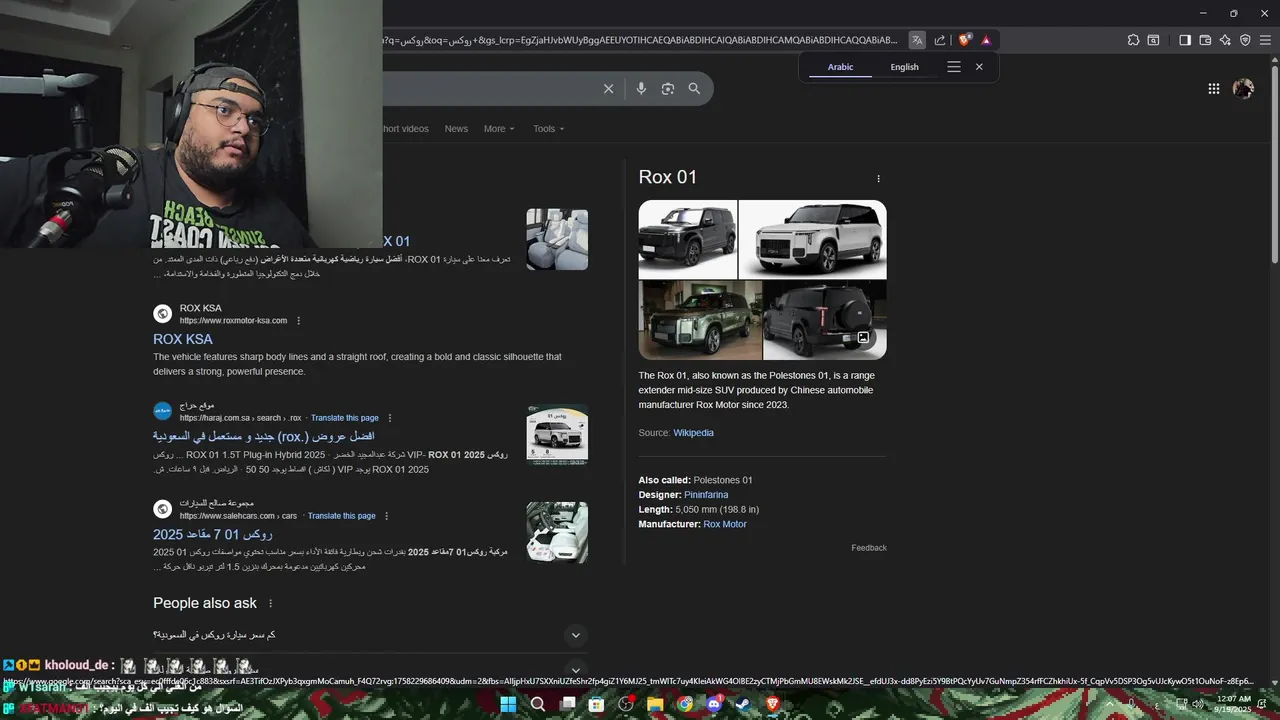Viewport: 1280px width, 720px height.
Task: Open the Google account avatar
Action: point(1243,89)
